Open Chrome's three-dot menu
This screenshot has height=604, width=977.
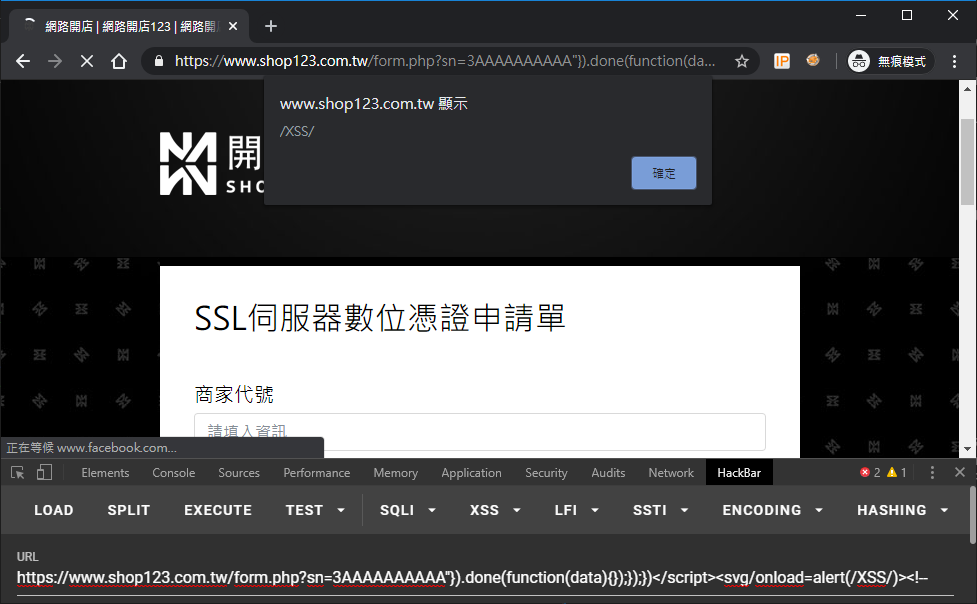954,61
